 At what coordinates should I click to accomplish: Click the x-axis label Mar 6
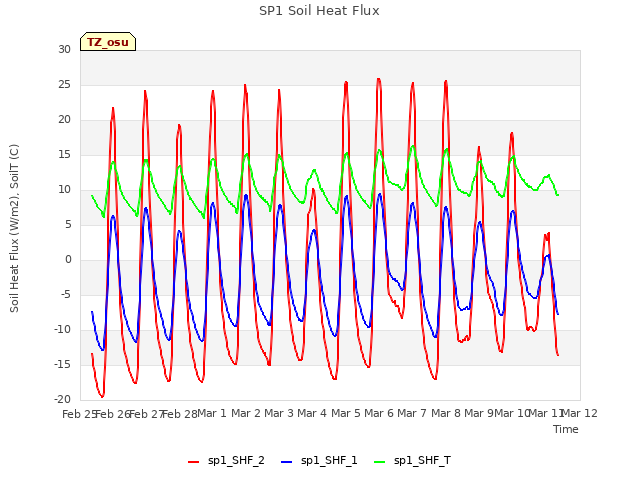pos(379,413)
